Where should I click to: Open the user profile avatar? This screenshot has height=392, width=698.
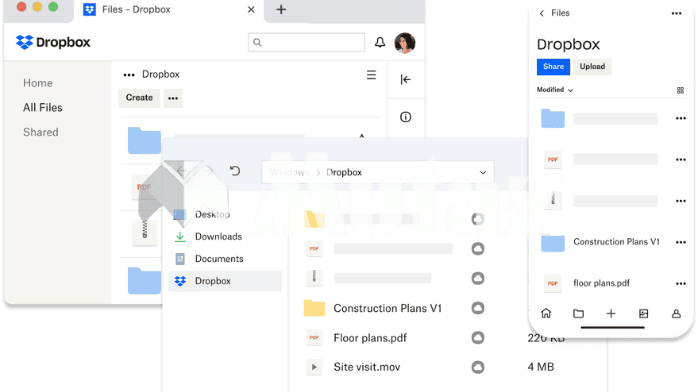click(405, 43)
